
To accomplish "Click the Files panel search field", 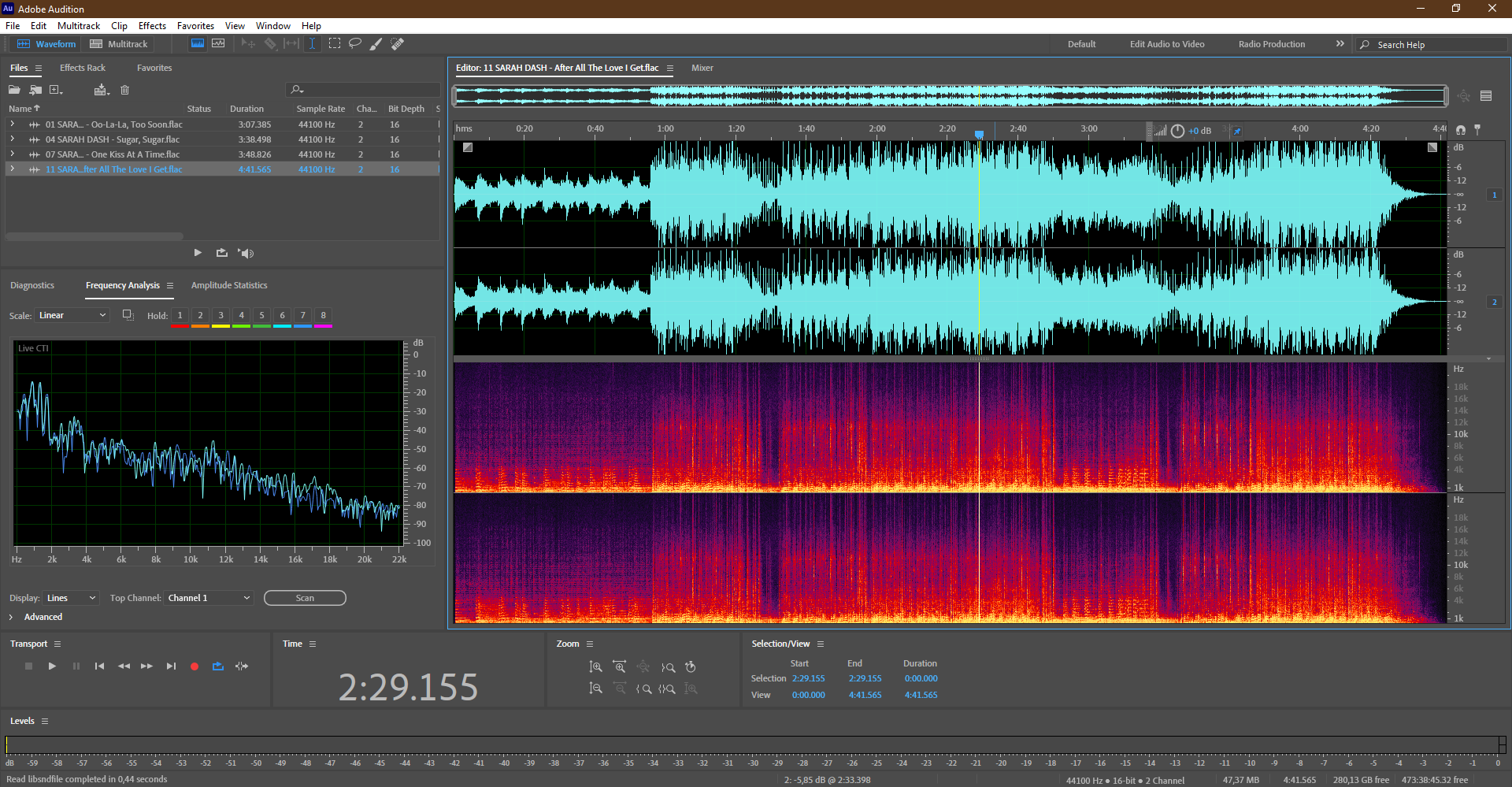I will 362,90.
